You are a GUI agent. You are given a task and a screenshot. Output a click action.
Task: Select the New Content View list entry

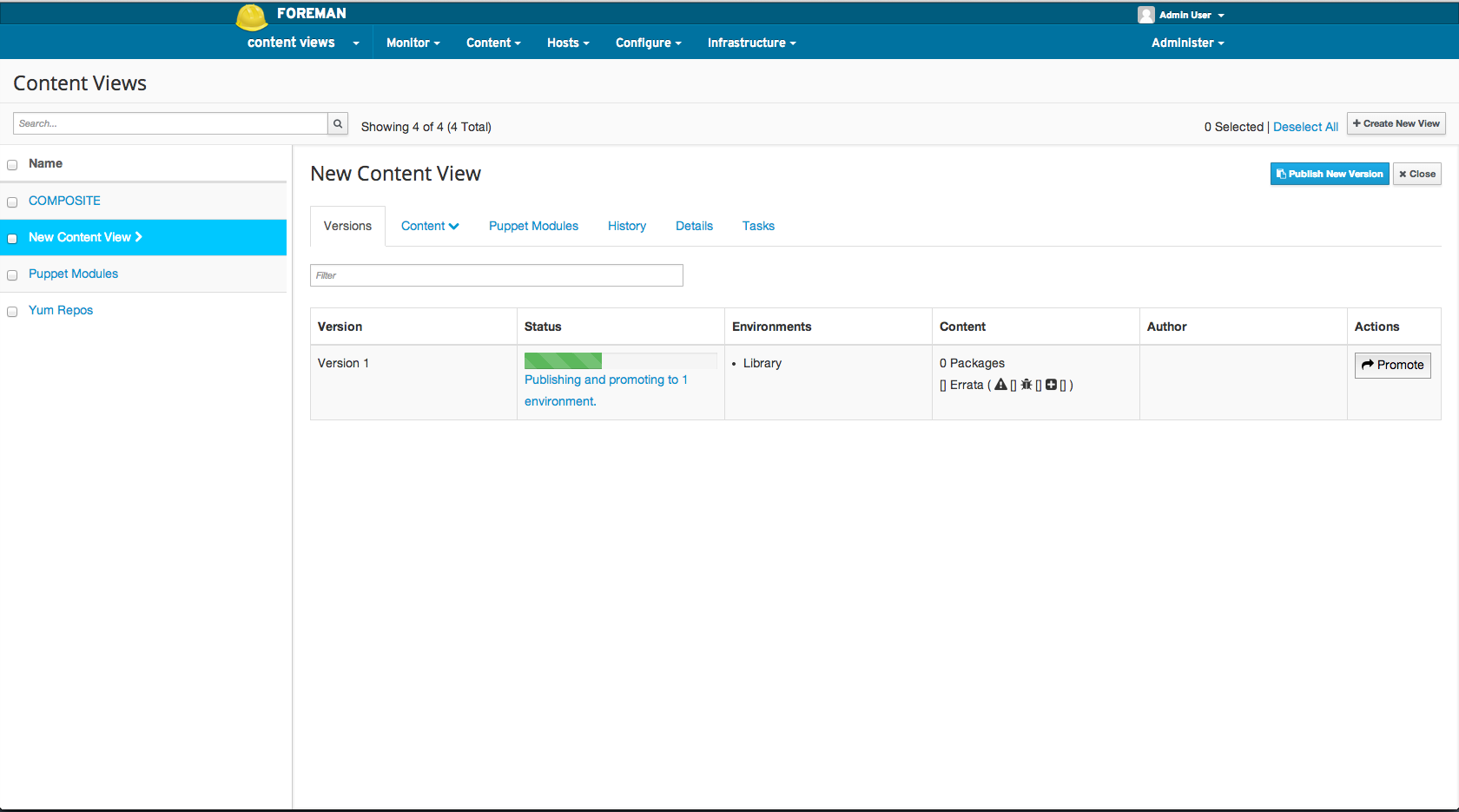pyautogui.click(x=143, y=237)
